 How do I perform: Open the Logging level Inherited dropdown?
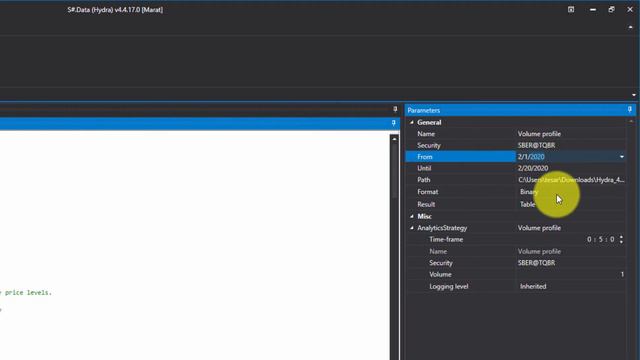571,286
